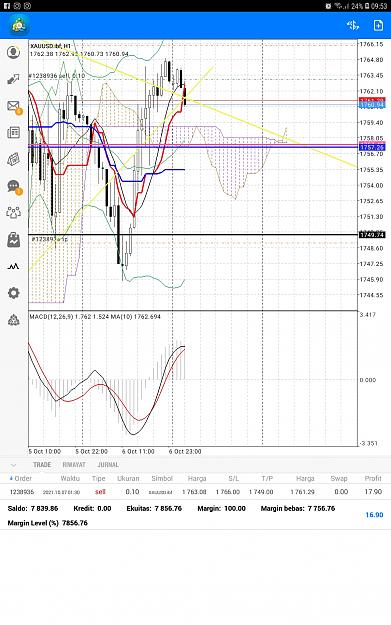391x625 pixels.
Task: Tap the third notification icon in status bar
Action: click(27, 6)
